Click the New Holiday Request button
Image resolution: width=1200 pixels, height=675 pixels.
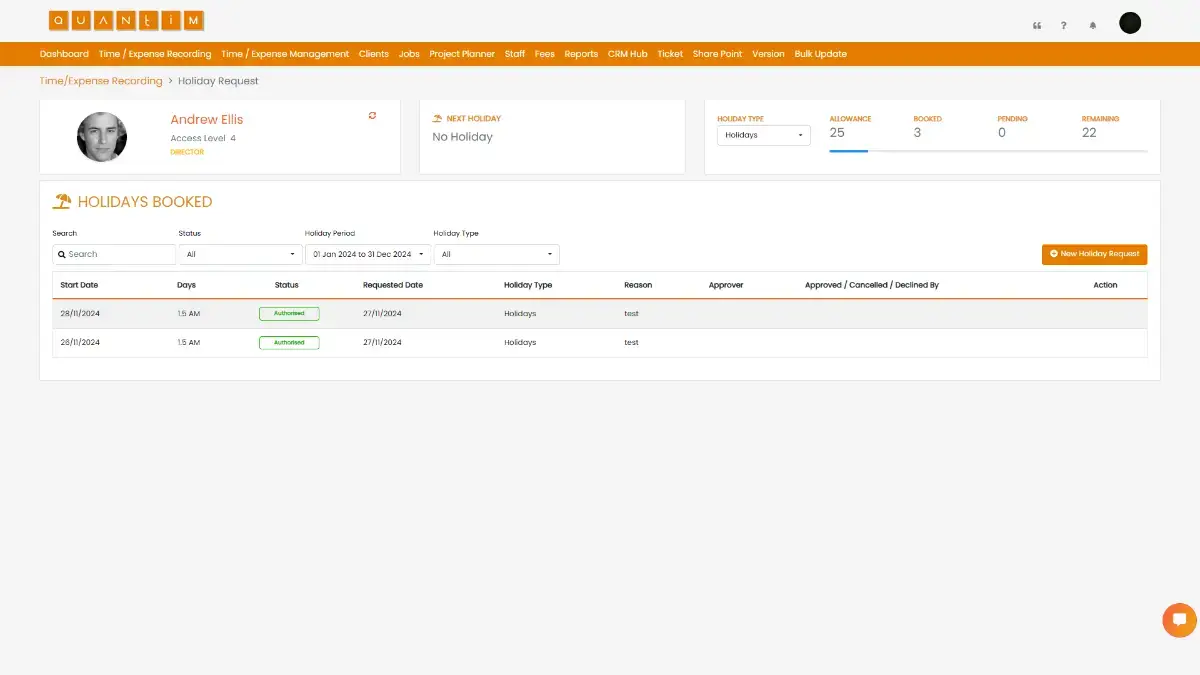[x=1094, y=254]
